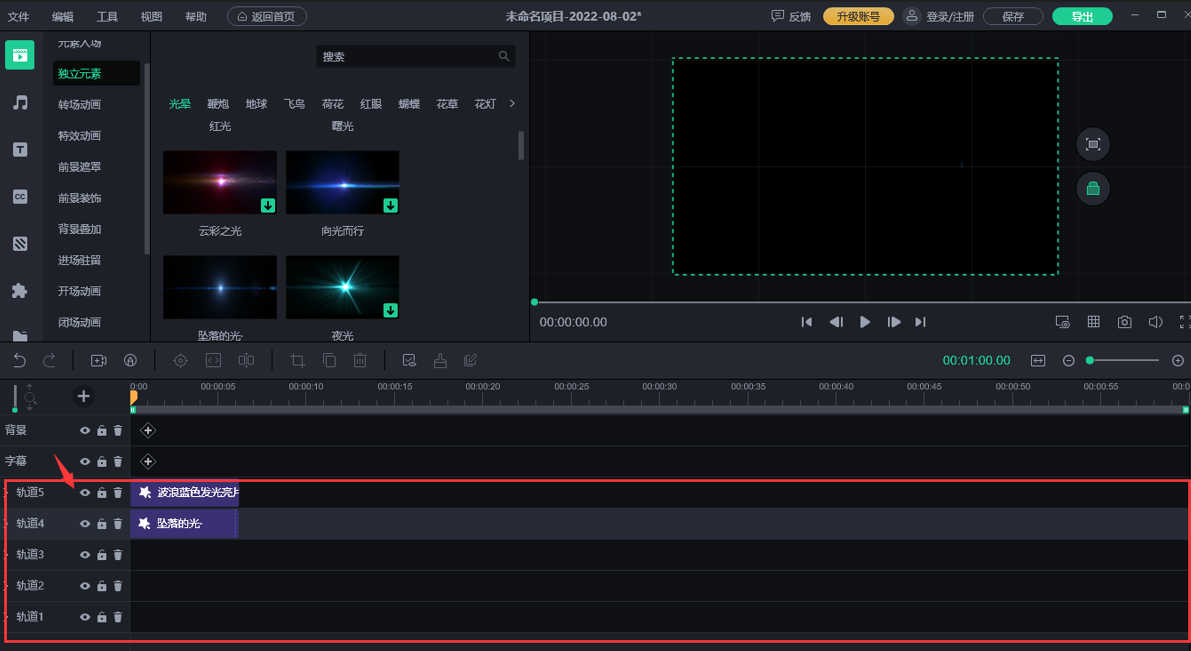Open the music library in the sidebar

pos(20,103)
